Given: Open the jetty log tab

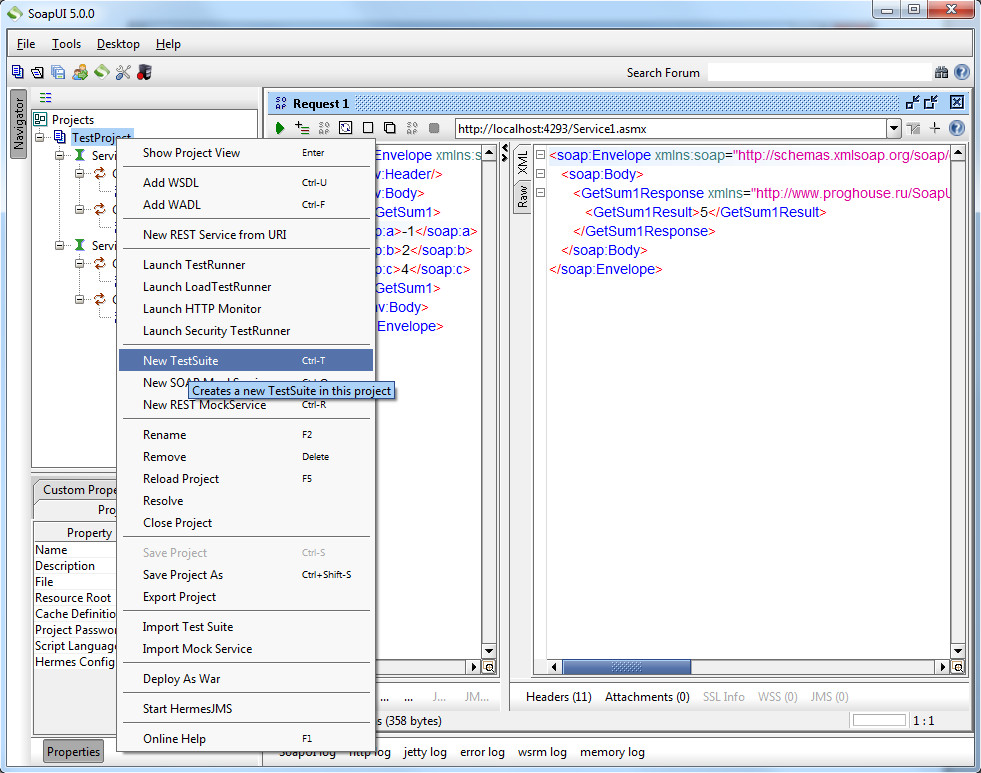Looking at the screenshot, I should tap(425, 752).
